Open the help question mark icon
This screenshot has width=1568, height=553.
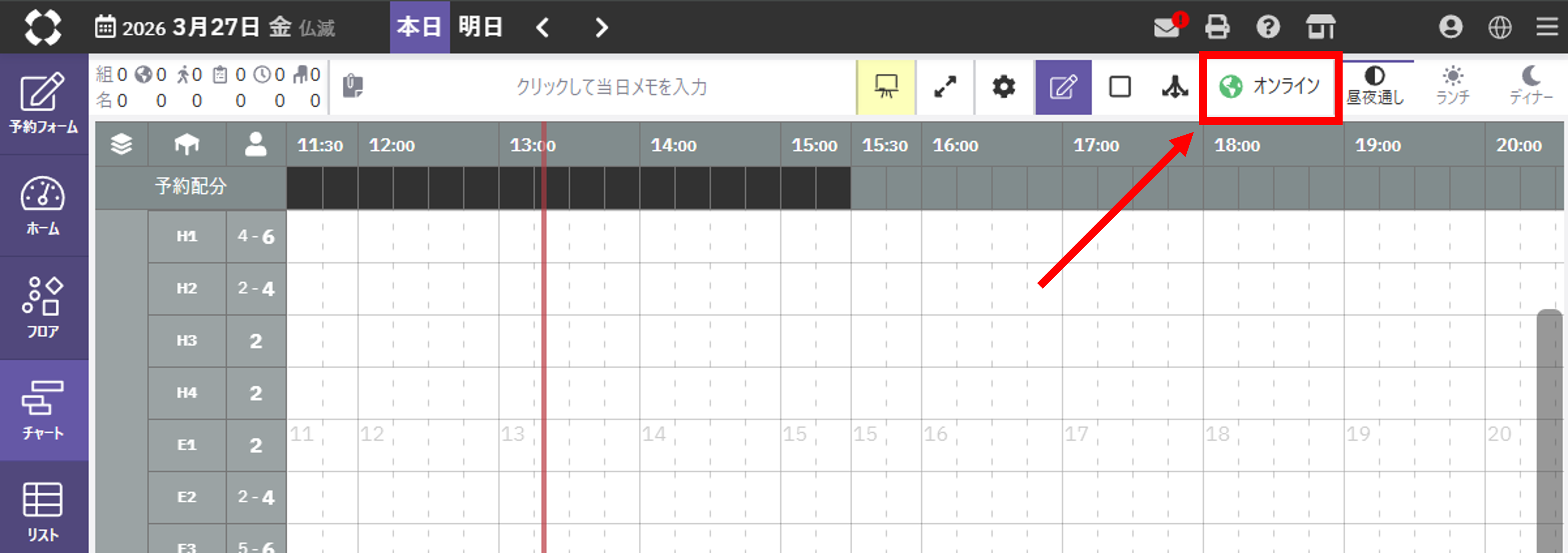(x=1268, y=27)
